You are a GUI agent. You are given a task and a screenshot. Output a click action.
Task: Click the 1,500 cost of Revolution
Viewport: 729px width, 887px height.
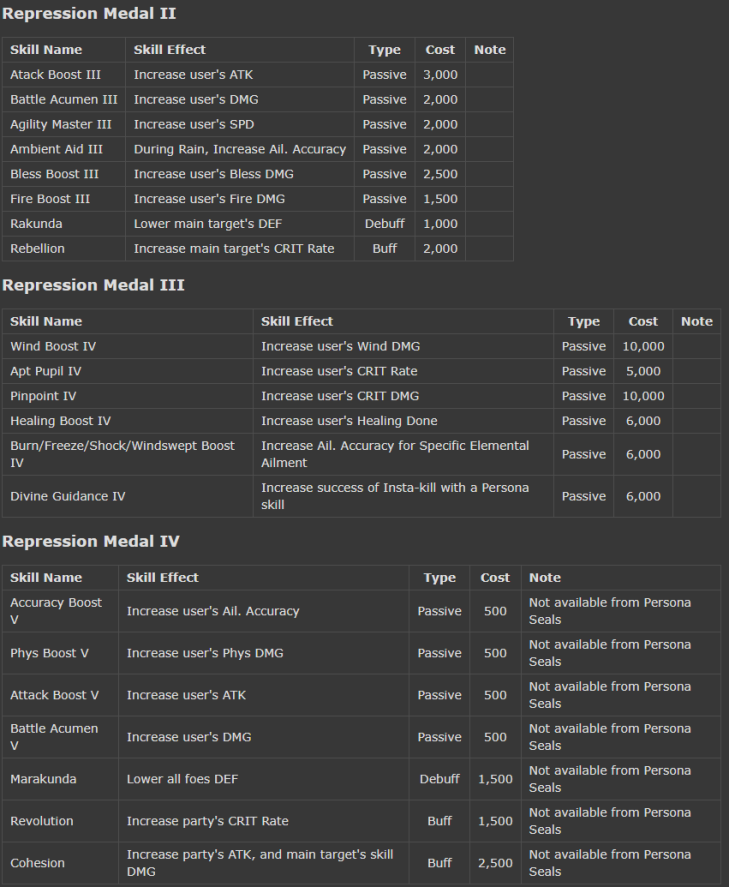[495, 821]
